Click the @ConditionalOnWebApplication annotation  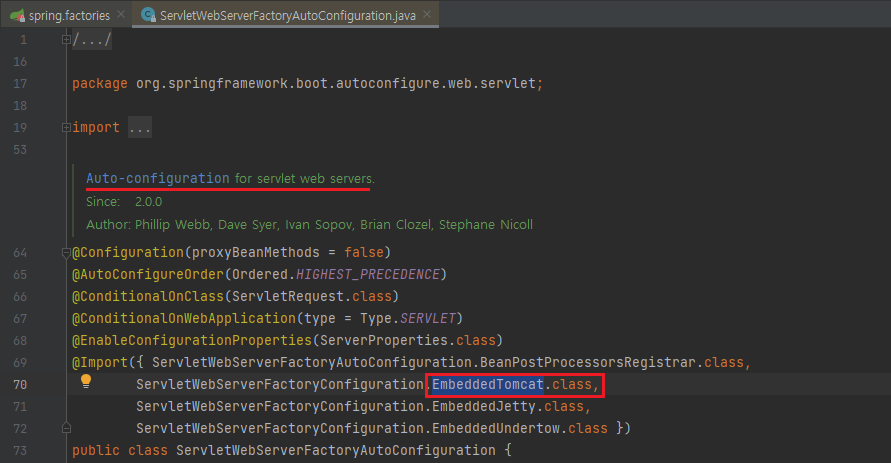point(184,318)
